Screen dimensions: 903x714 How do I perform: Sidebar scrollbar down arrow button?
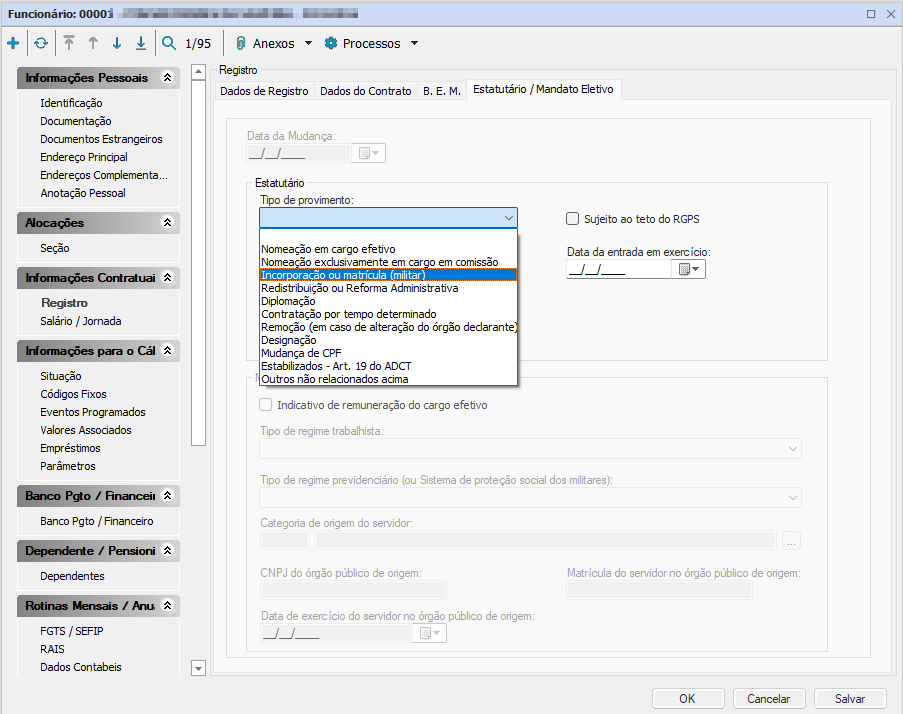[198, 668]
